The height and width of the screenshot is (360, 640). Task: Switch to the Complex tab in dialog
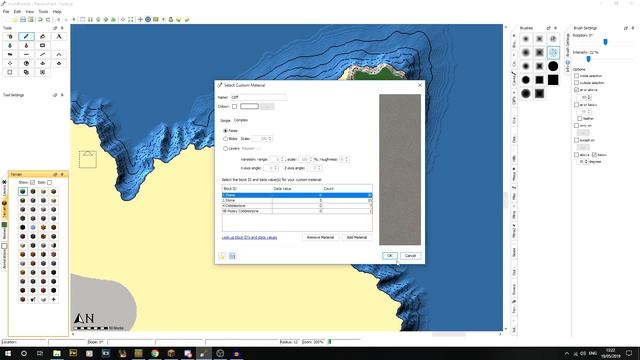point(241,120)
